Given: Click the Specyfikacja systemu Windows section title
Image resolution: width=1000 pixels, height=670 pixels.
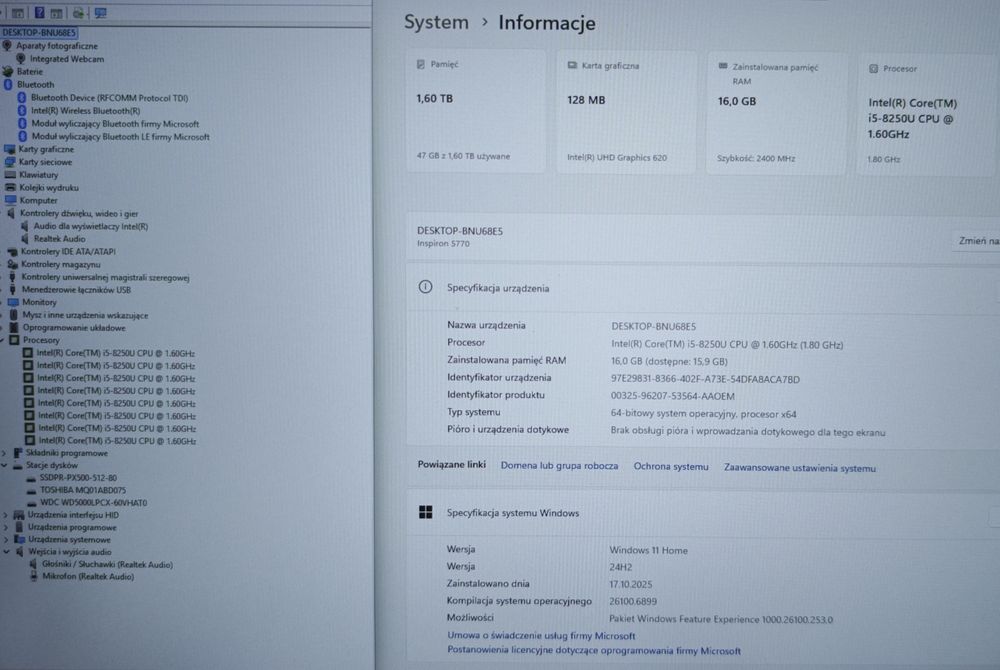Looking at the screenshot, I should point(513,513).
